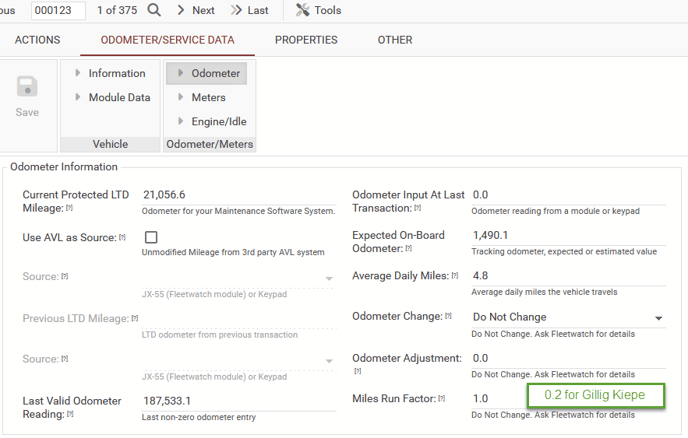Click help icon next to Miles Run Factor
Image resolution: width=688 pixels, height=438 pixels.
[441, 399]
